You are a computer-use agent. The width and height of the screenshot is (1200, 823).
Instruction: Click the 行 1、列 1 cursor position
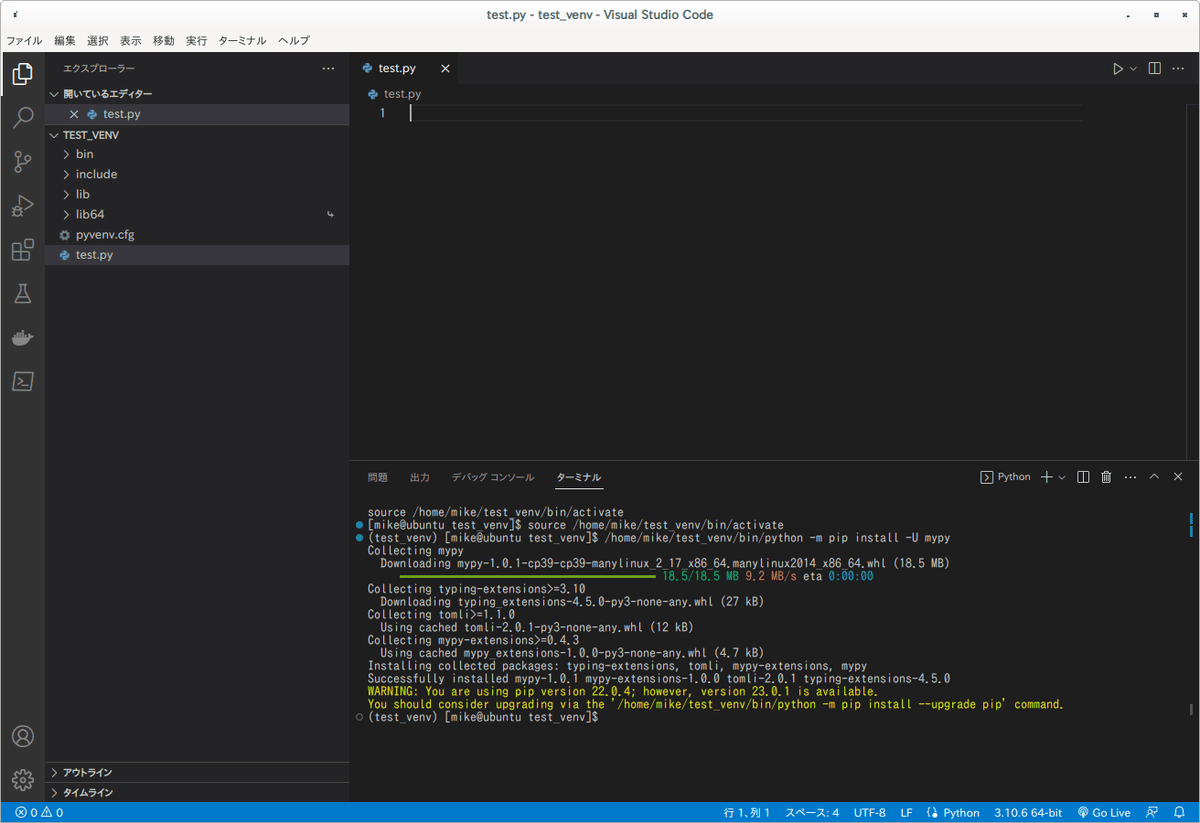pos(747,813)
